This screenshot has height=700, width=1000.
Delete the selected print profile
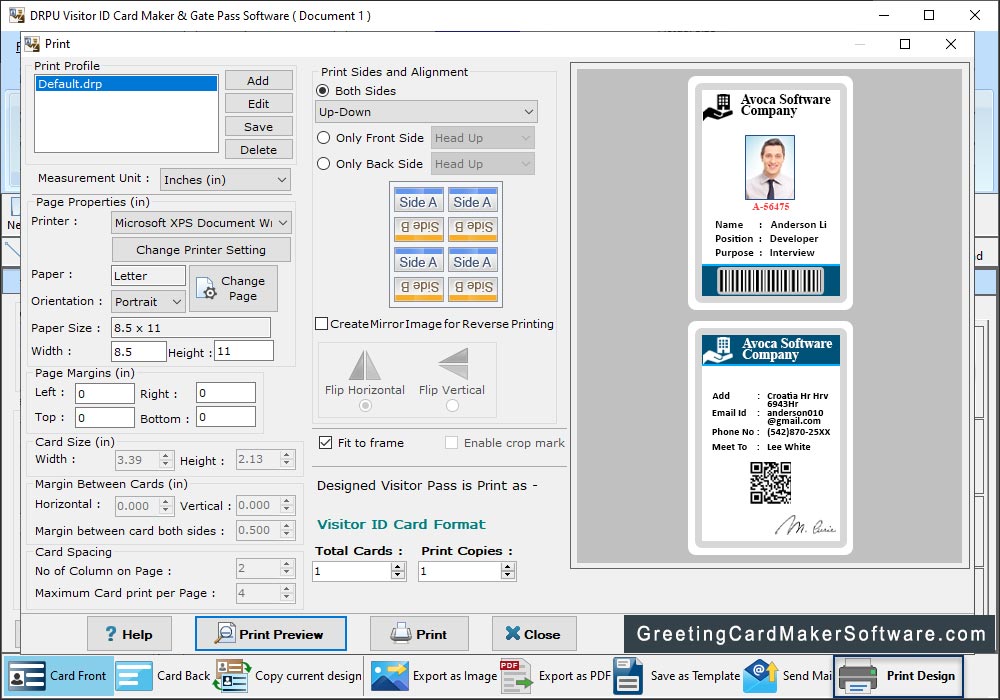coord(258,149)
